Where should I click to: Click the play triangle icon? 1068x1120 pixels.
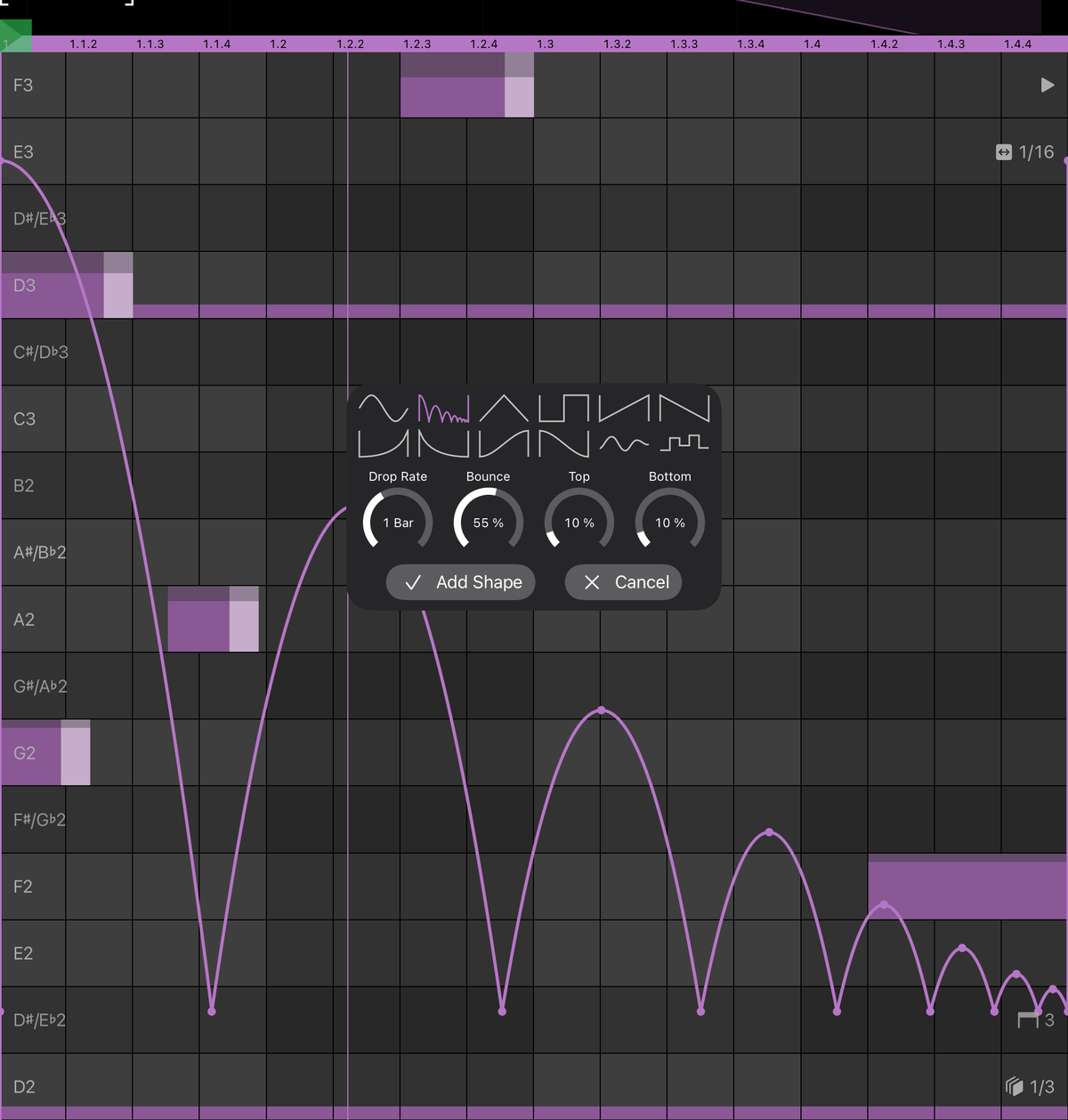1048,85
